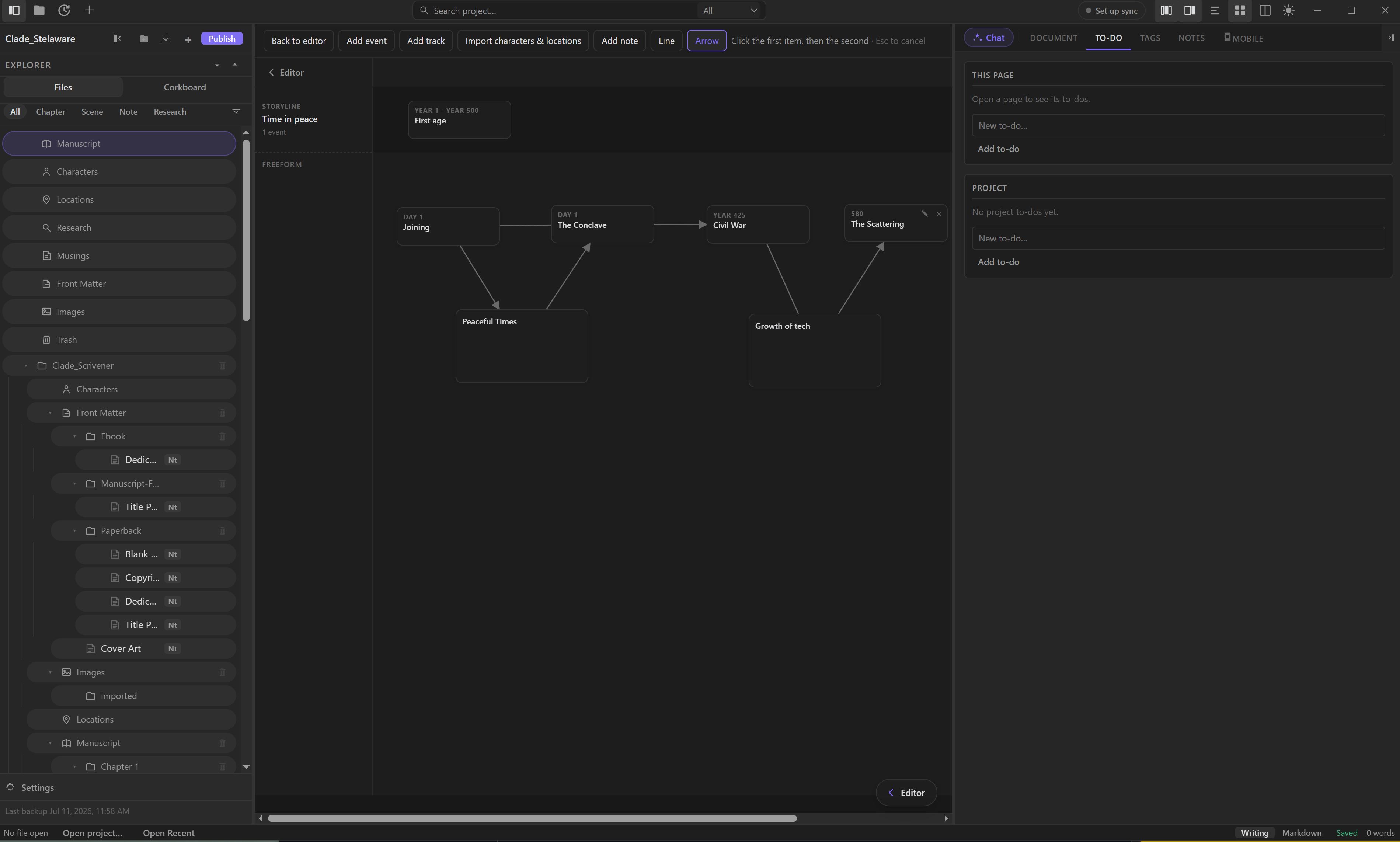Click the magnifier icon in the search box
Image resolution: width=1400 pixels, height=842 pixels.
click(424, 10)
